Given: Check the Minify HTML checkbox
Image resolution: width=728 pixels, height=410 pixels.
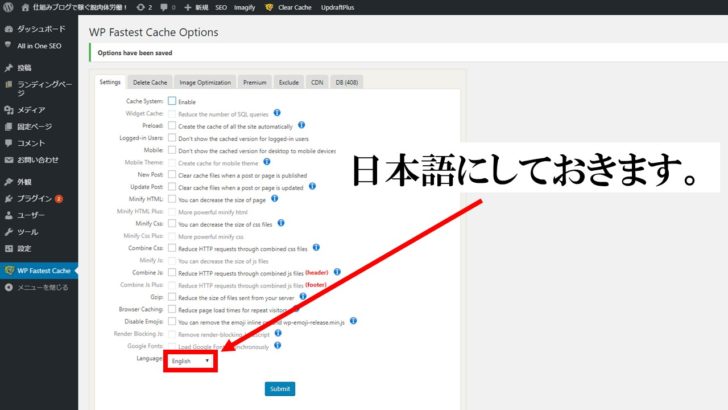Looking at the screenshot, I should pos(172,199).
